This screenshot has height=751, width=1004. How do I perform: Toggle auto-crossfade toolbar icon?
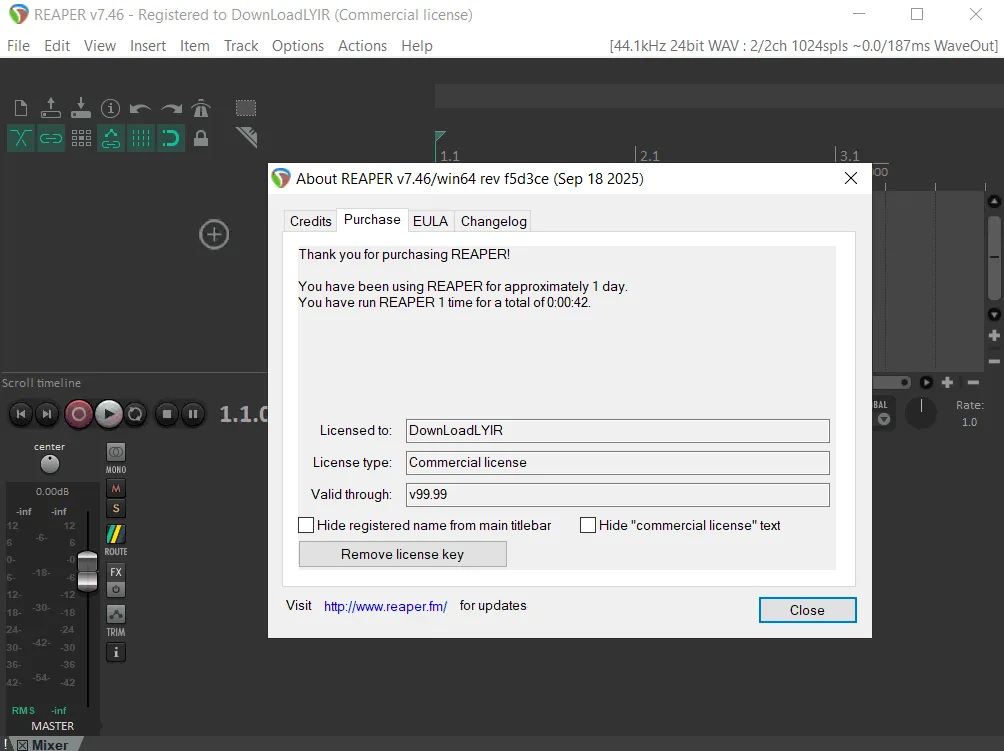coord(20,138)
